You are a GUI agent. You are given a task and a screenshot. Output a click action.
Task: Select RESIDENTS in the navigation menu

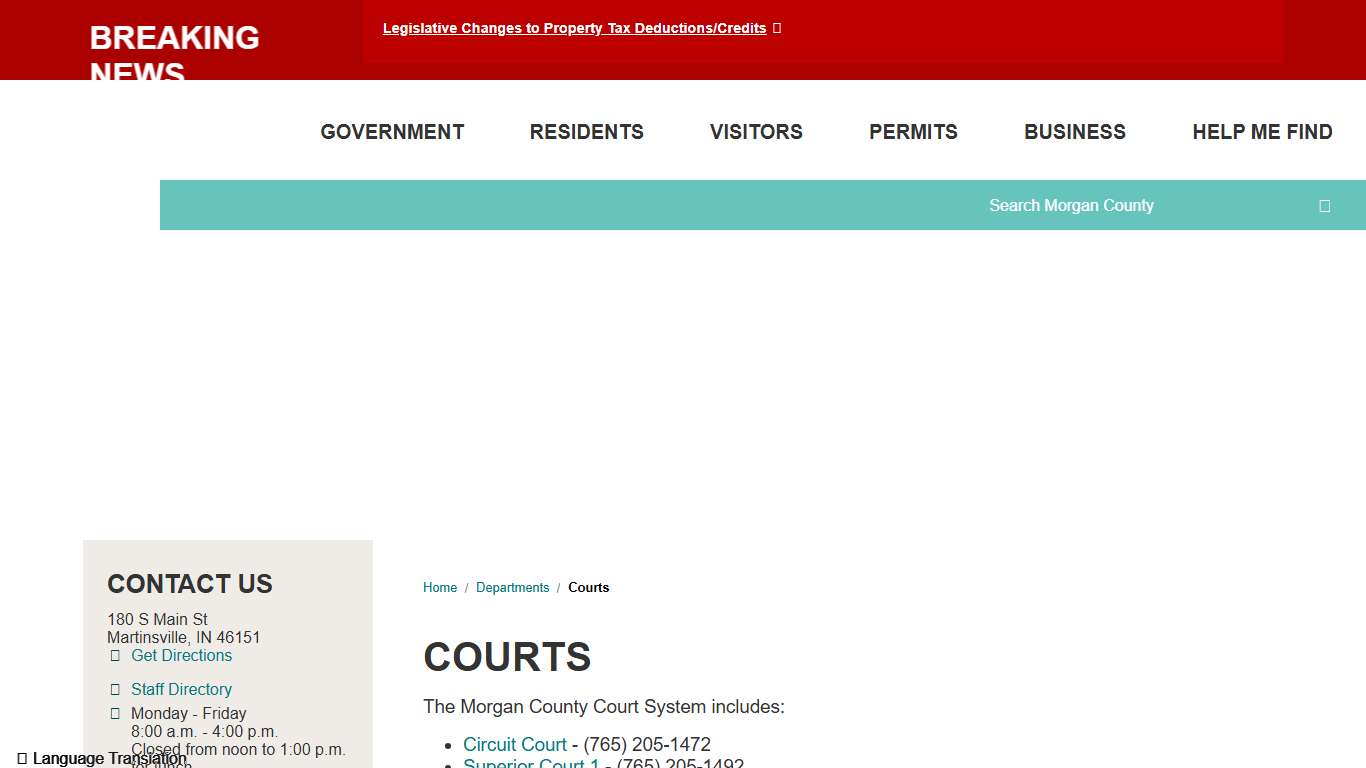coord(586,131)
